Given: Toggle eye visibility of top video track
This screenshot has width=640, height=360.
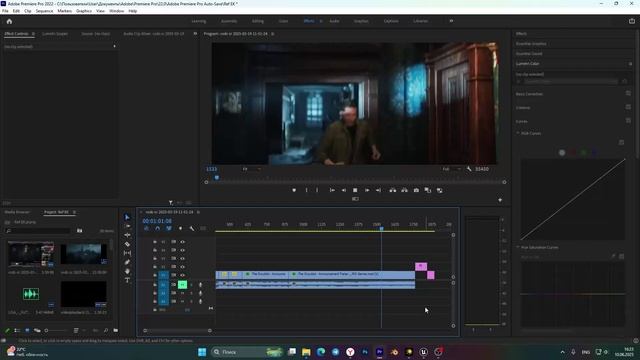Looking at the screenshot, I should point(182,242).
